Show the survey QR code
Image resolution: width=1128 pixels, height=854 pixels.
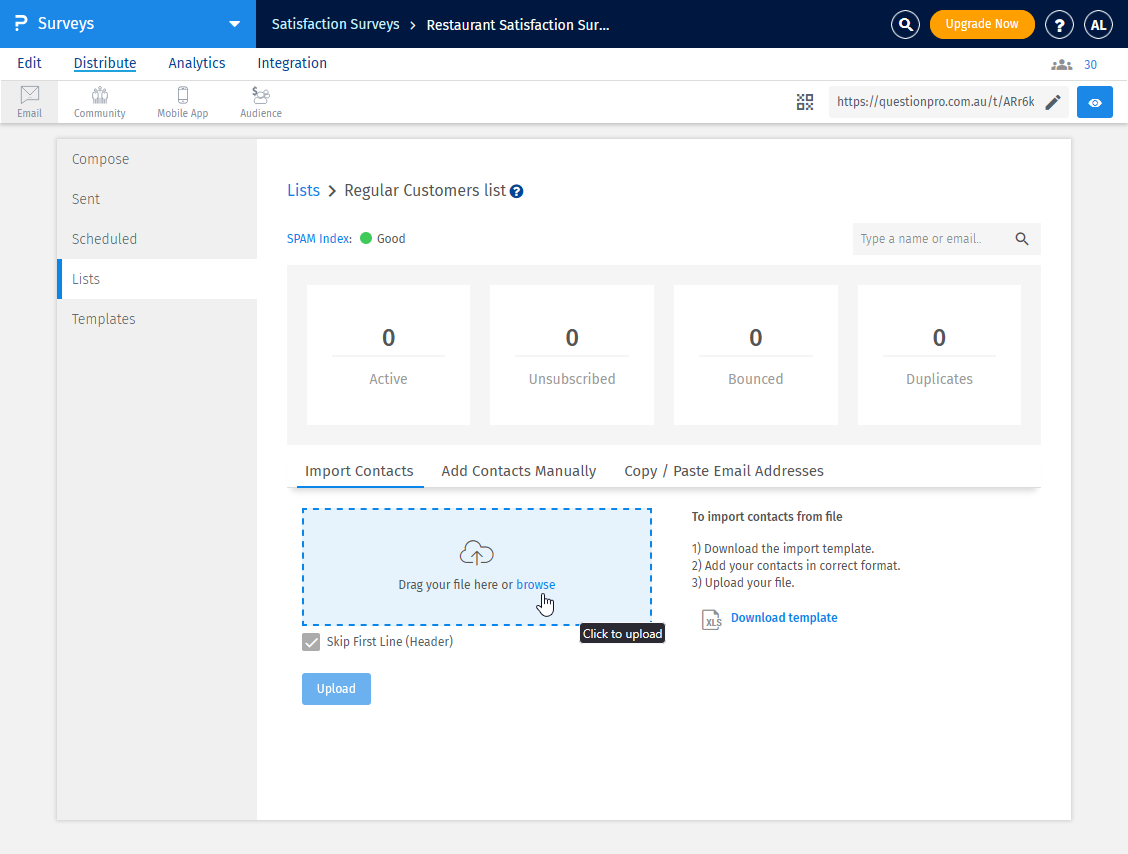pyautogui.click(x=805, y=102)
